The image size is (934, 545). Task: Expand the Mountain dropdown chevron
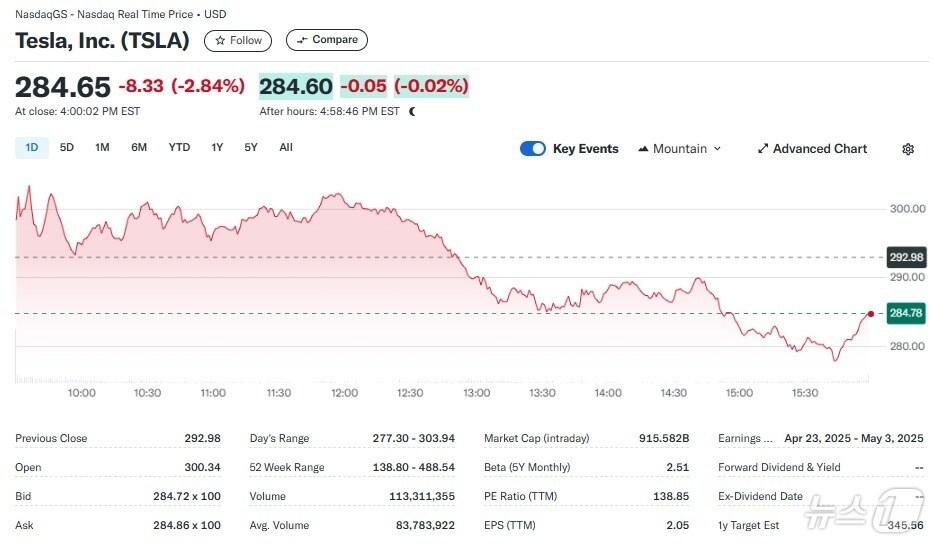716,149
